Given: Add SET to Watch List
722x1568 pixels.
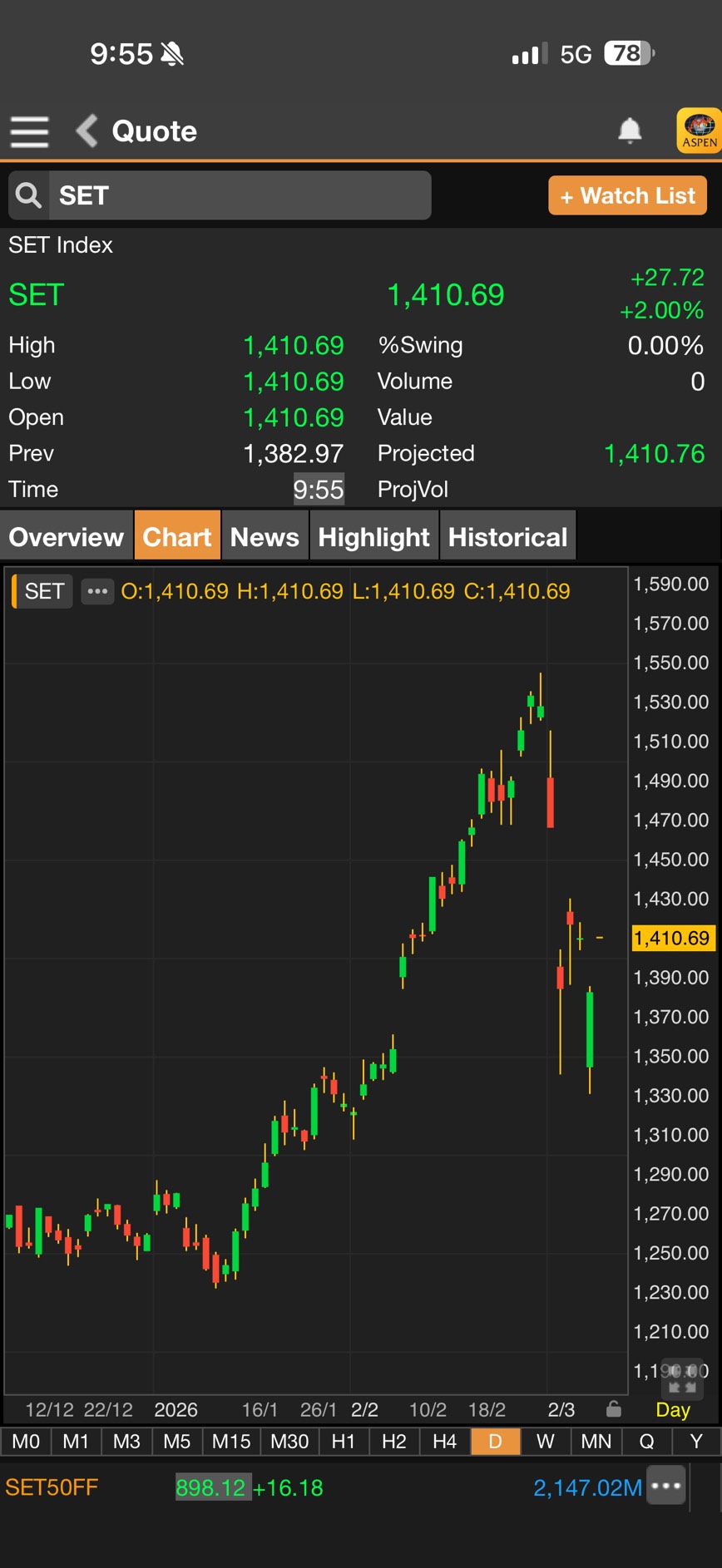Looking at the screenshot, I should coord(627,196).
